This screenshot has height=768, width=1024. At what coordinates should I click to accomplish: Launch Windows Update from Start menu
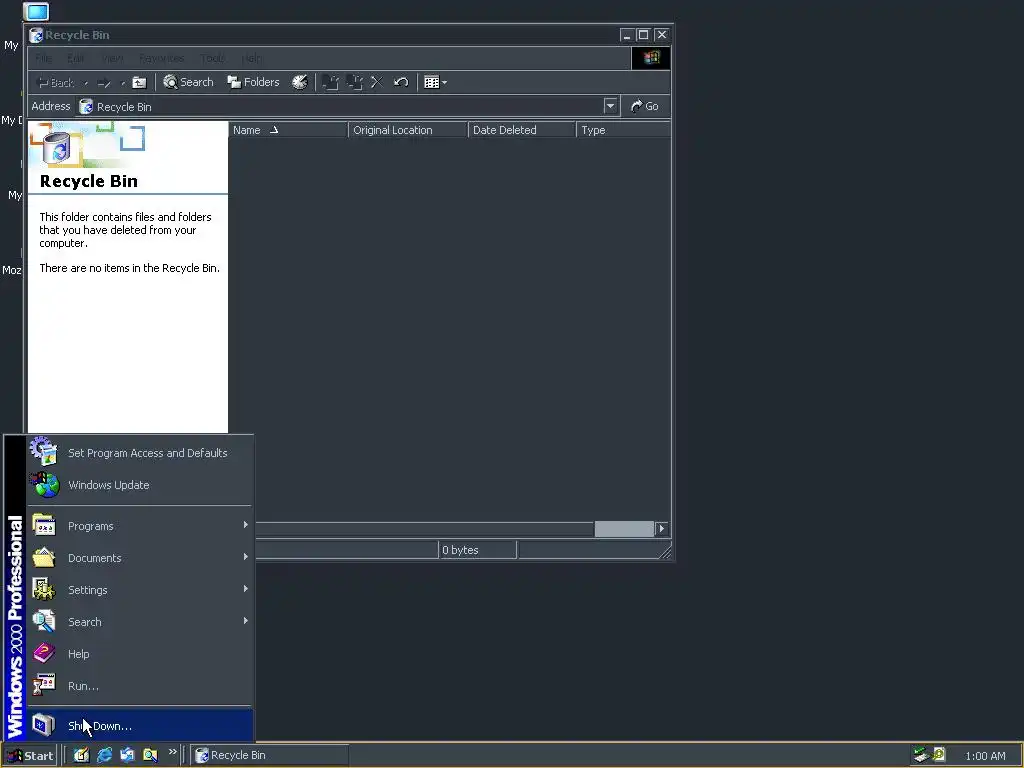(x=139, y=485)
